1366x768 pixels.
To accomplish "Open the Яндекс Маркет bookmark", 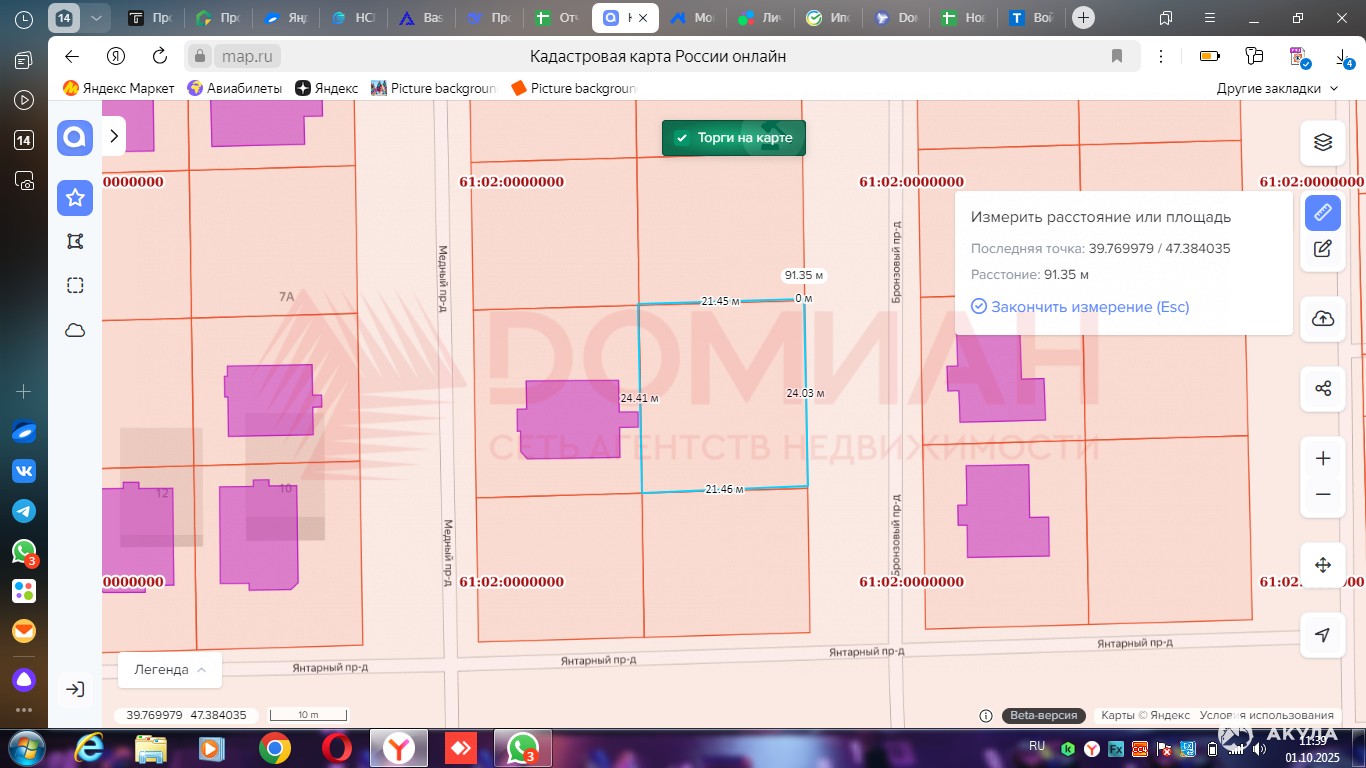I will click(x=119, y=88).
